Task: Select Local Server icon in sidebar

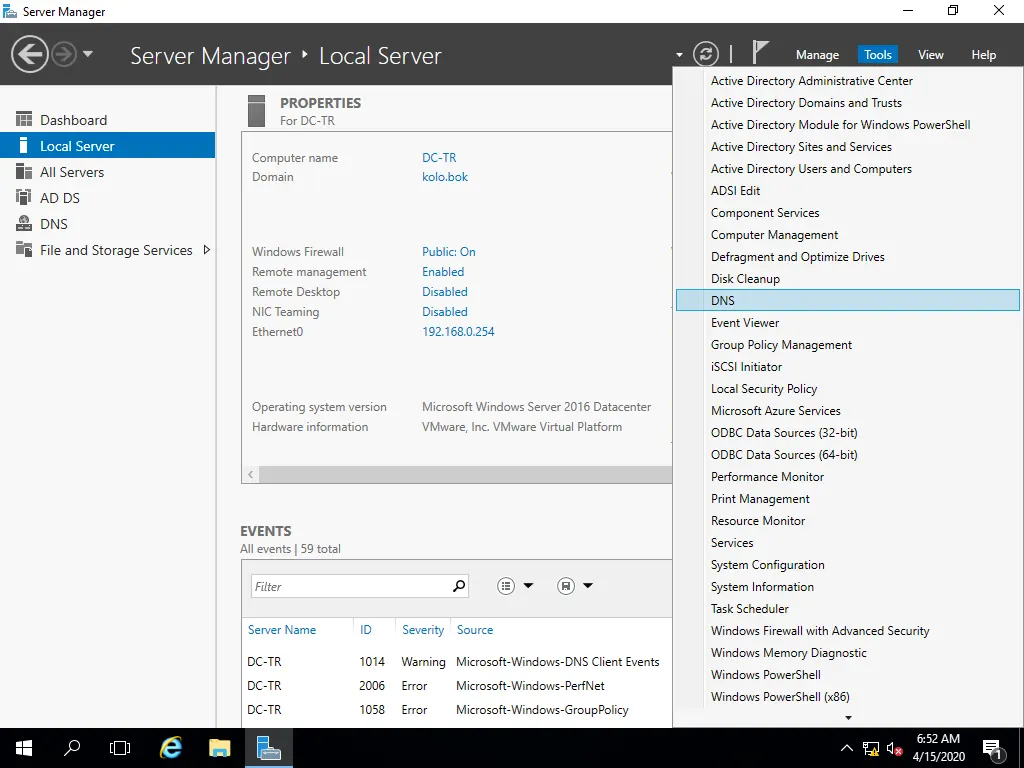Action: pyautogui.click(x=24, y=146)
